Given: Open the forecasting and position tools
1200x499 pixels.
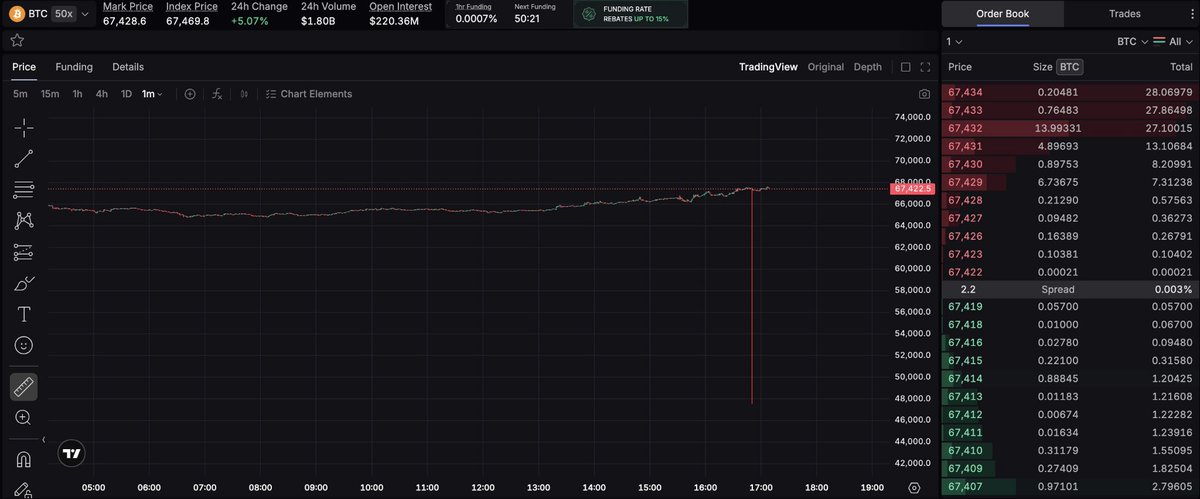Looking at the screenshot, I should pyautogui.click(x=24, y=252).
